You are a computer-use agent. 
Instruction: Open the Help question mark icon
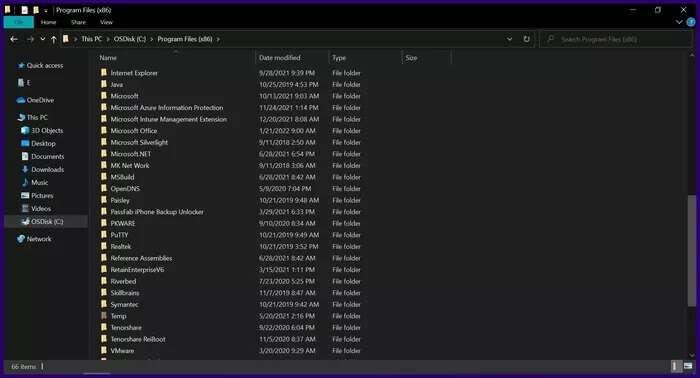pyautogui.click(x=691, y=22)
